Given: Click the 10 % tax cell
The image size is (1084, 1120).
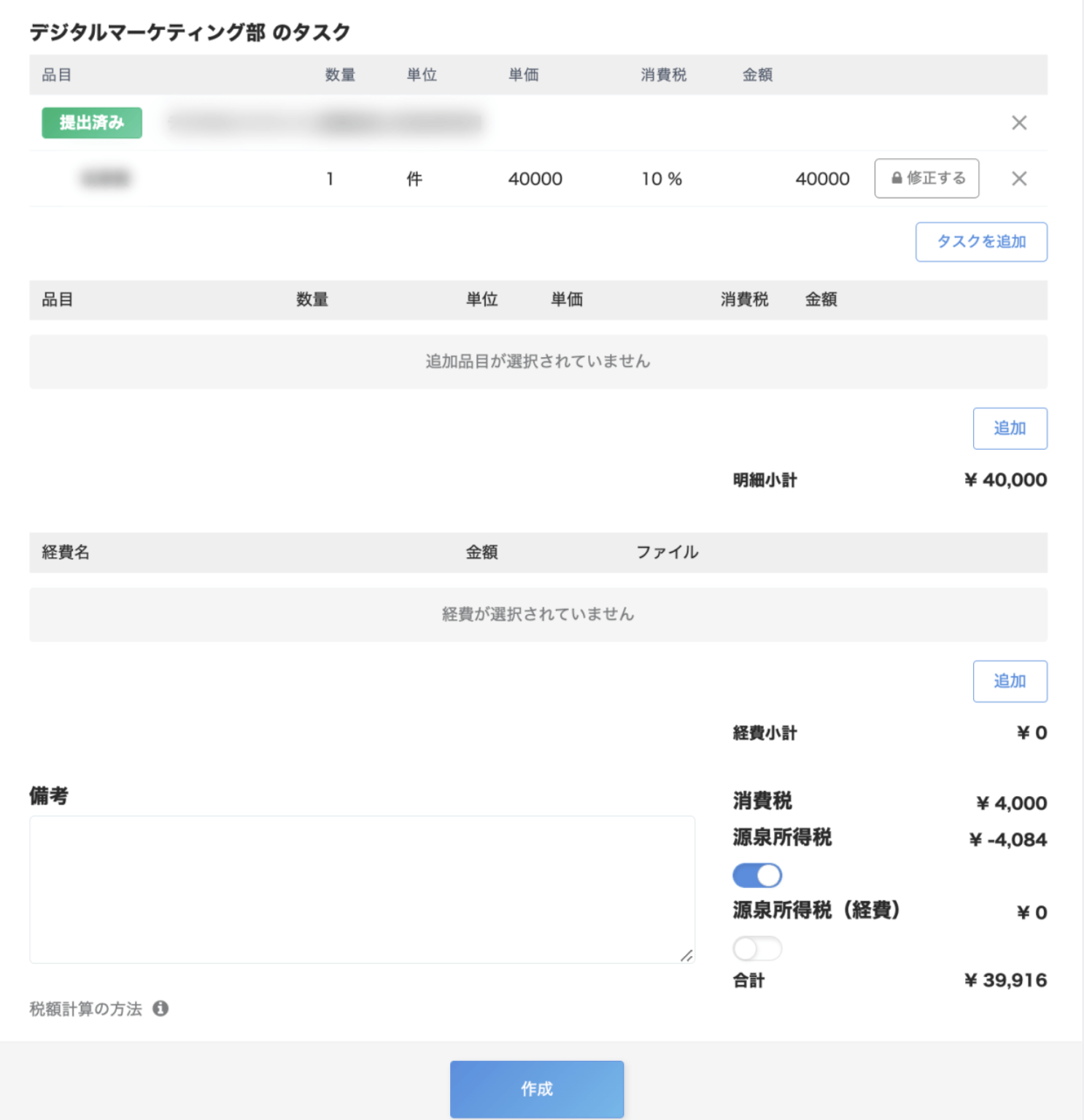Looking at the screenshot, I should coord(662,179).
